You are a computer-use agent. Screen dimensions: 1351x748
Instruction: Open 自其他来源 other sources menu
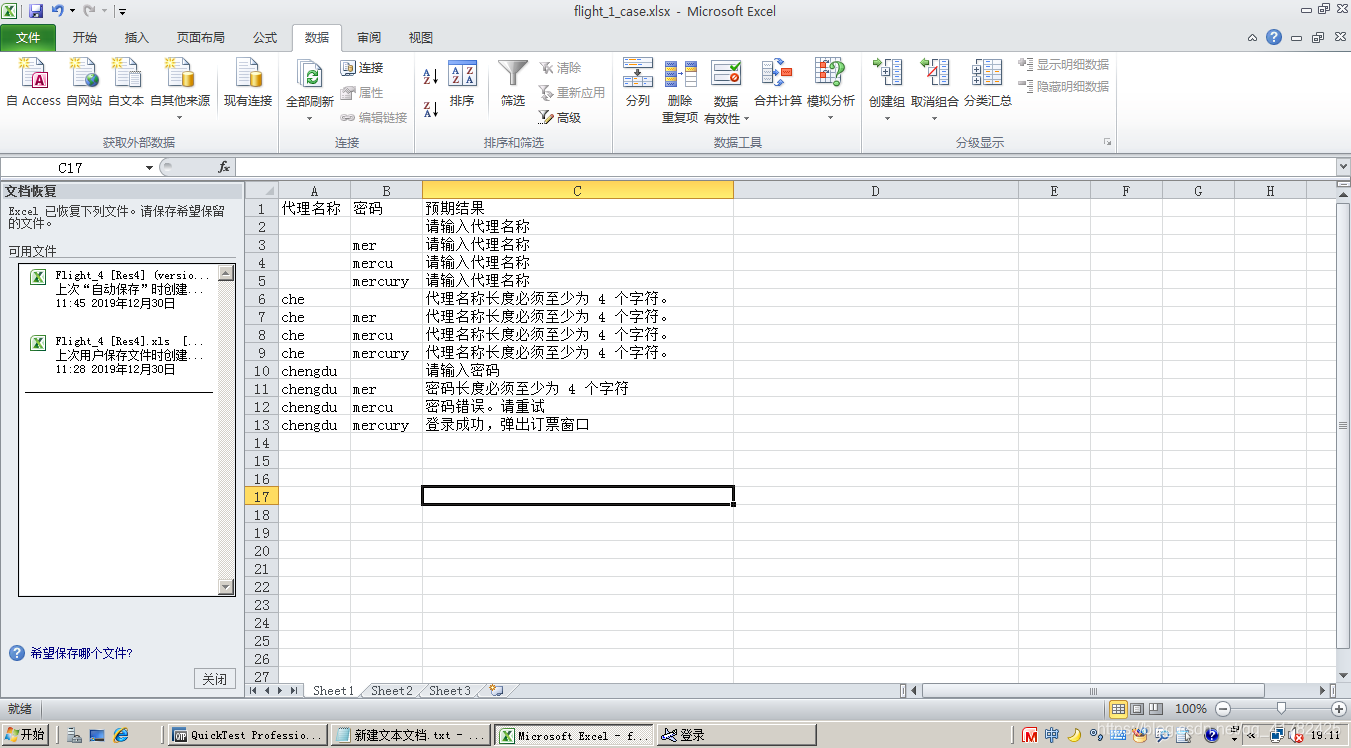(x=180, y=88)
